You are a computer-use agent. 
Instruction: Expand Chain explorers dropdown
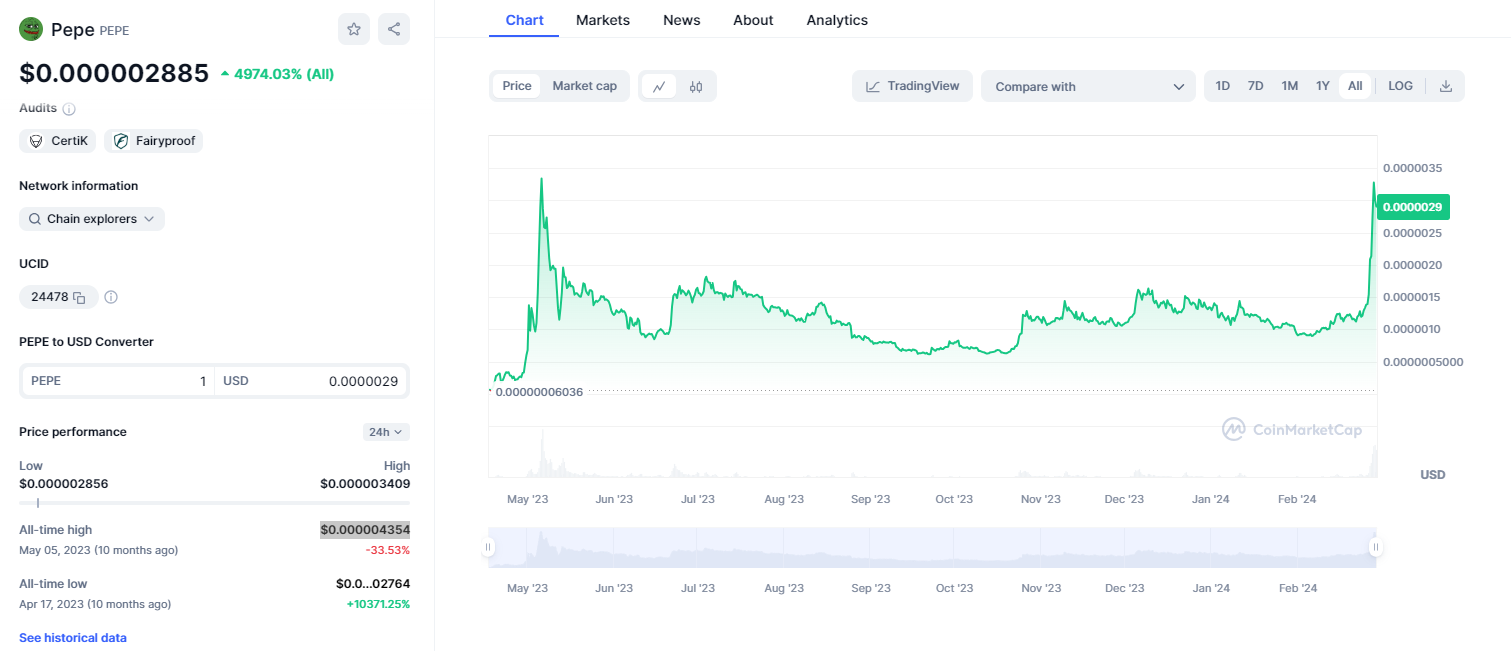pos(92,219)
